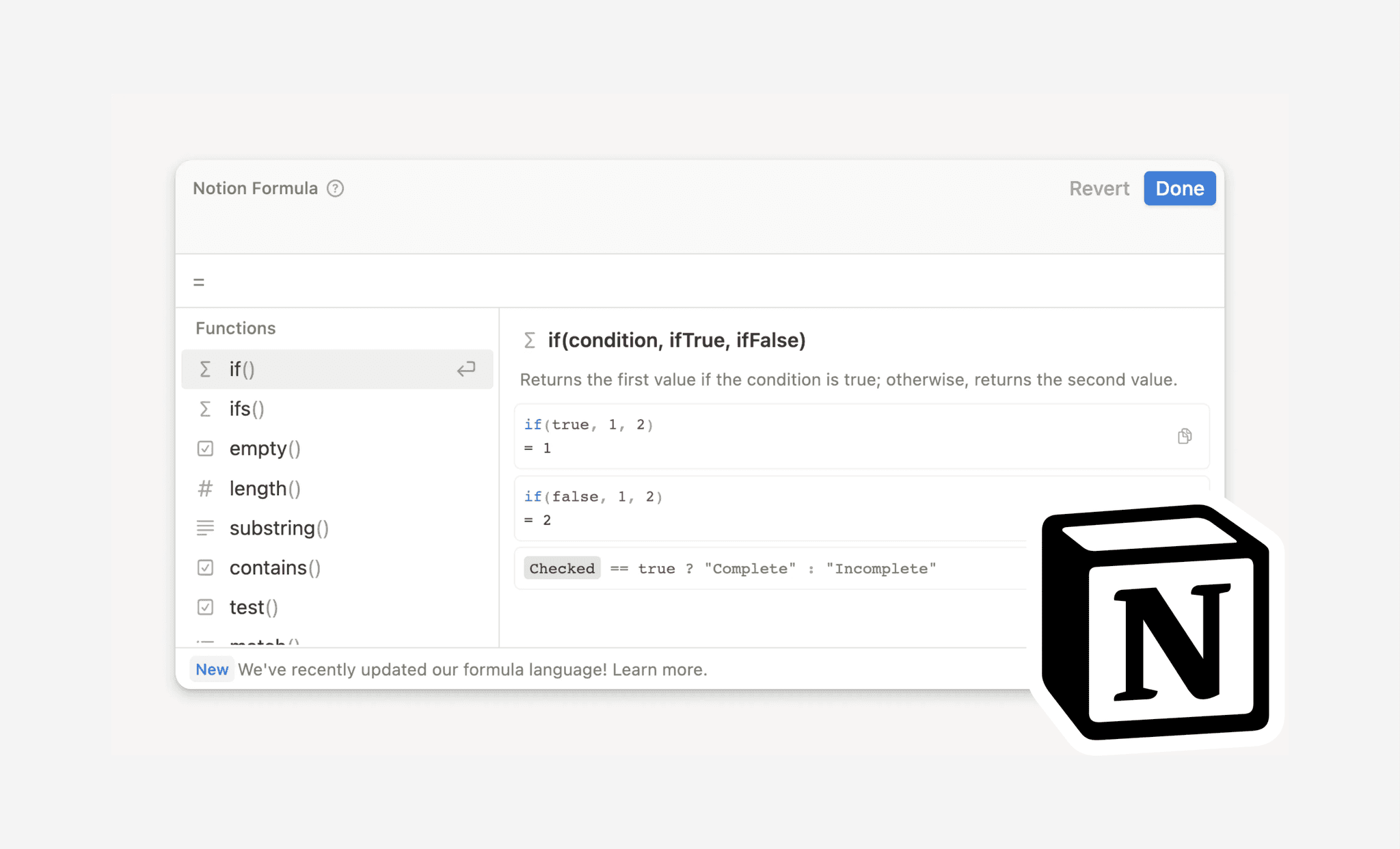
Task: Select the empty() function from sidebar
Action: point(265,448)
